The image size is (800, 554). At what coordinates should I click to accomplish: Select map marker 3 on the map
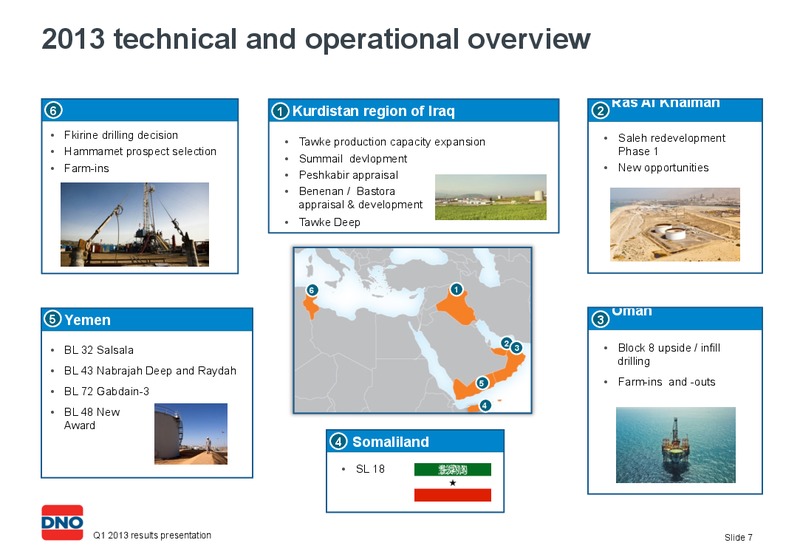click(516, 347)
